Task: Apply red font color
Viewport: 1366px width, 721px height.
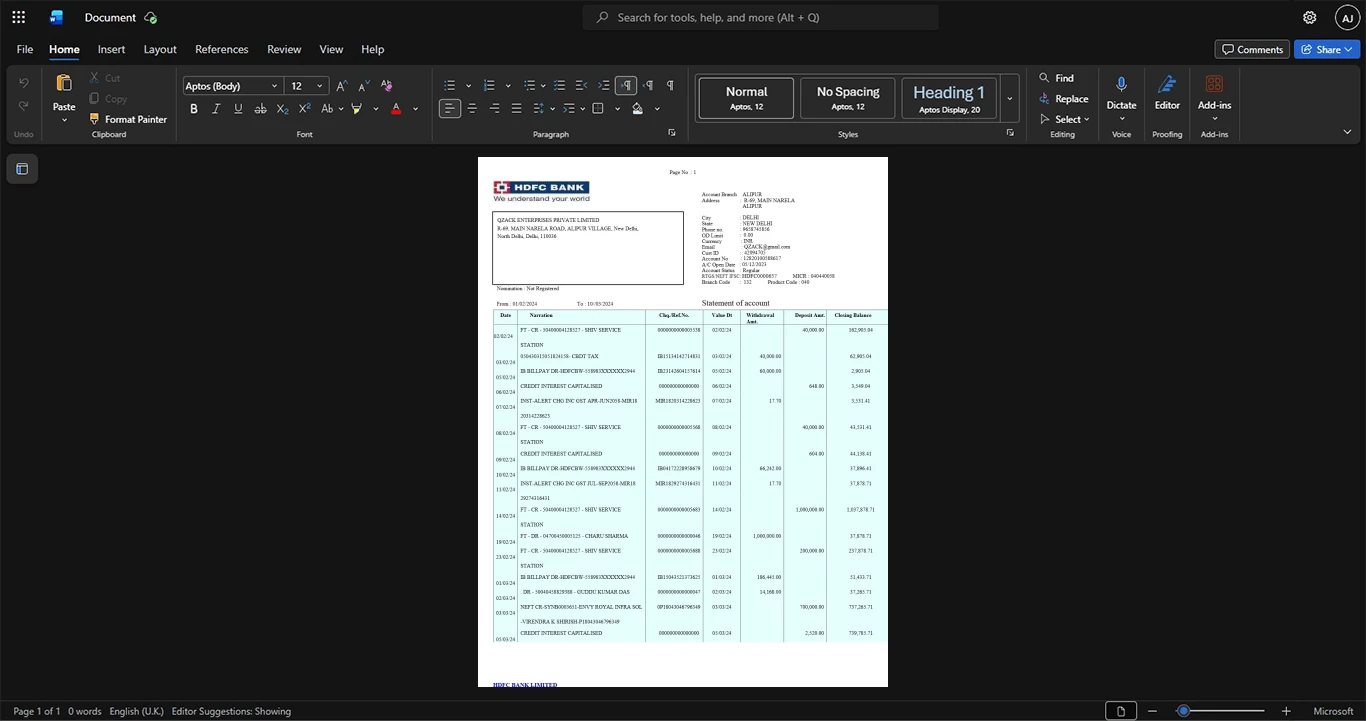Action: tap(396, 108)
